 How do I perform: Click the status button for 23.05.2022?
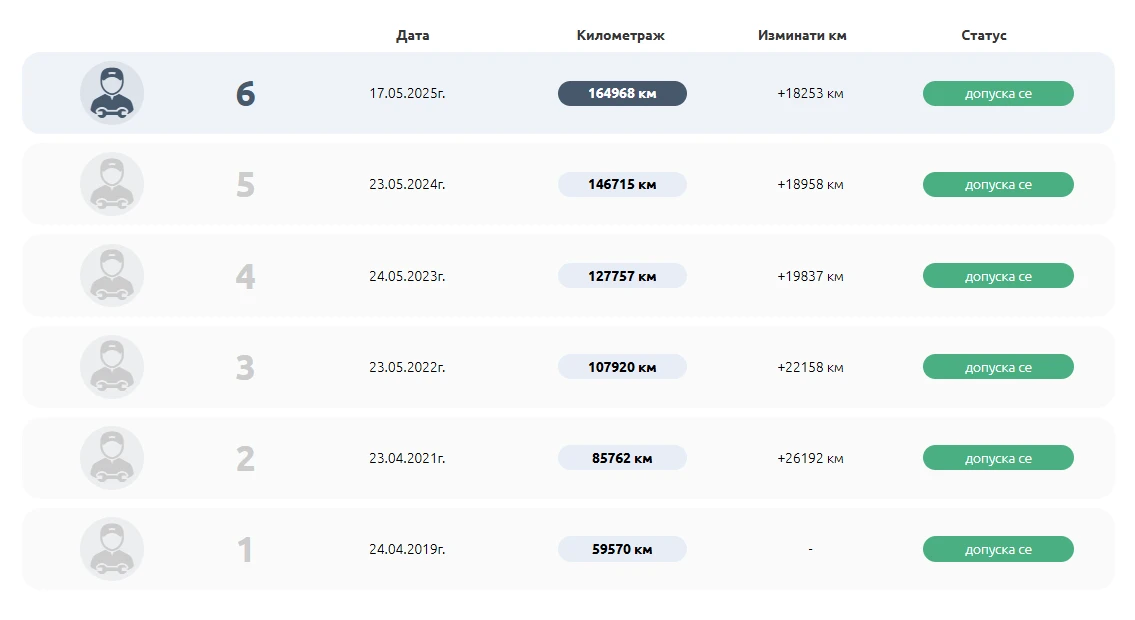coord(998,367)
